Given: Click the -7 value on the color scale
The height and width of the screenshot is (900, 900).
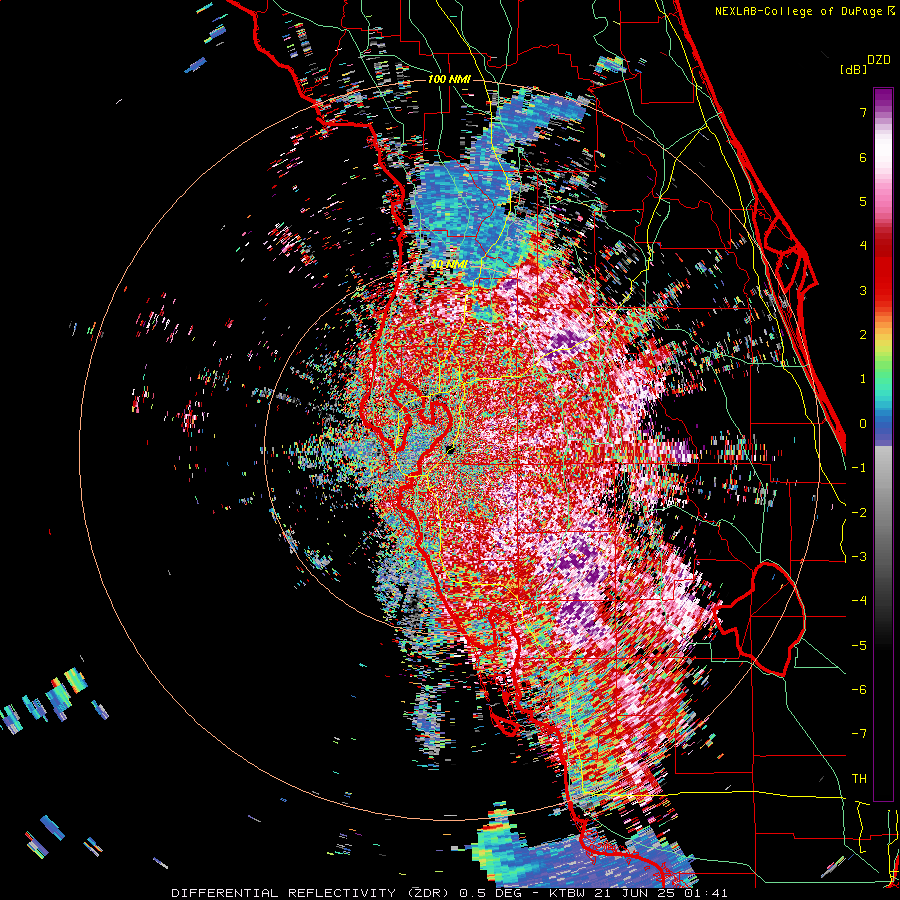Looking at the screenshot, I should tap(859, 734).
